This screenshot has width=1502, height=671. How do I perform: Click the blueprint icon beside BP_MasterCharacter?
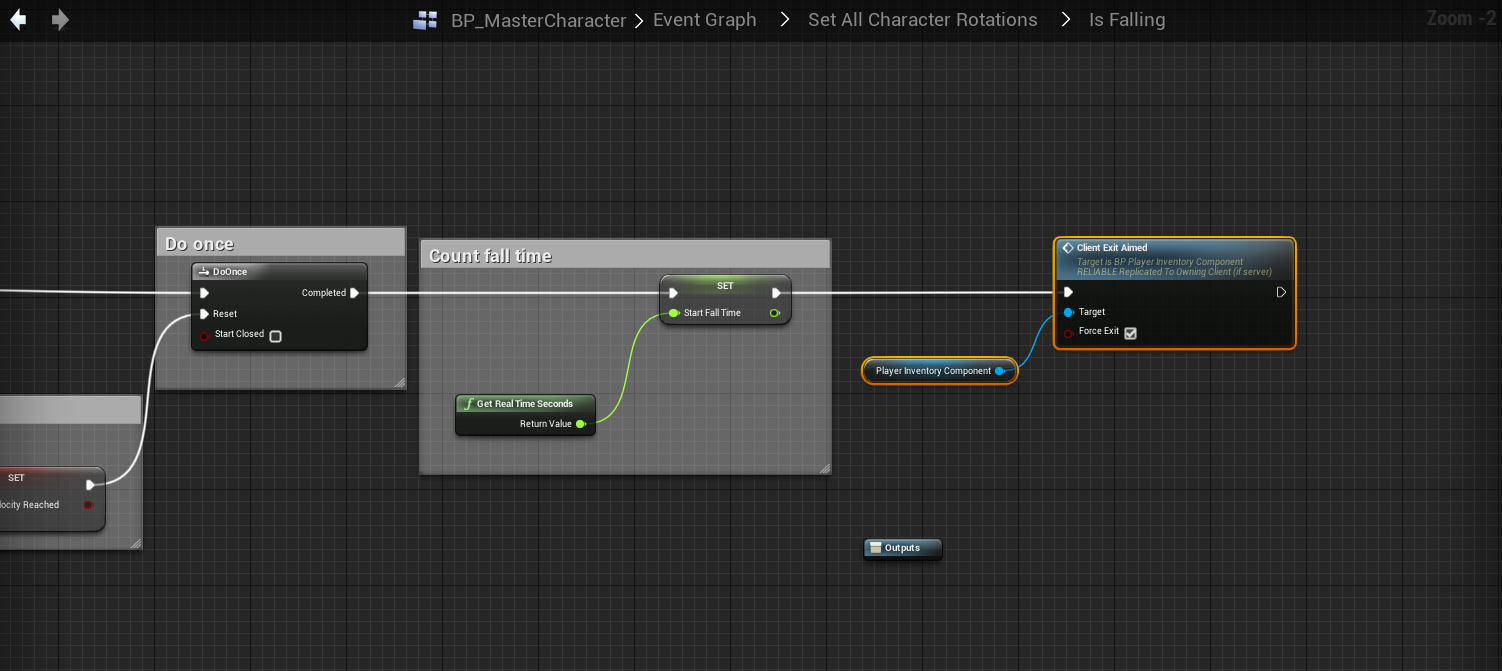(425, 21)
